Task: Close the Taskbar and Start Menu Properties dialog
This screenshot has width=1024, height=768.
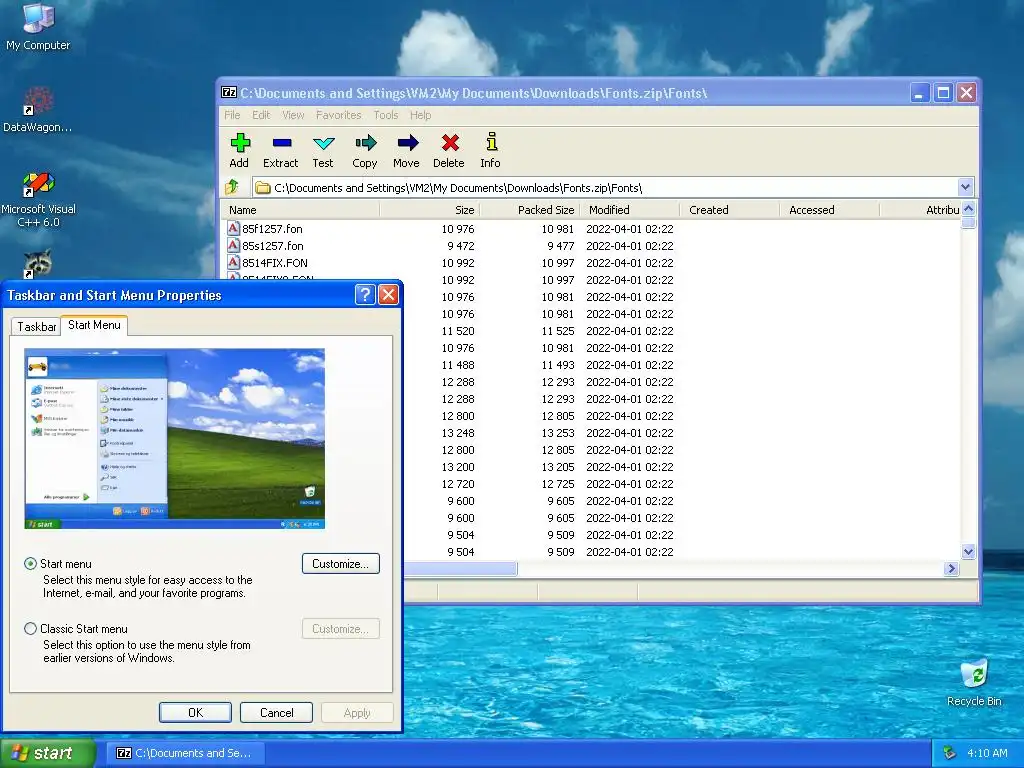Action: point(389,295)
